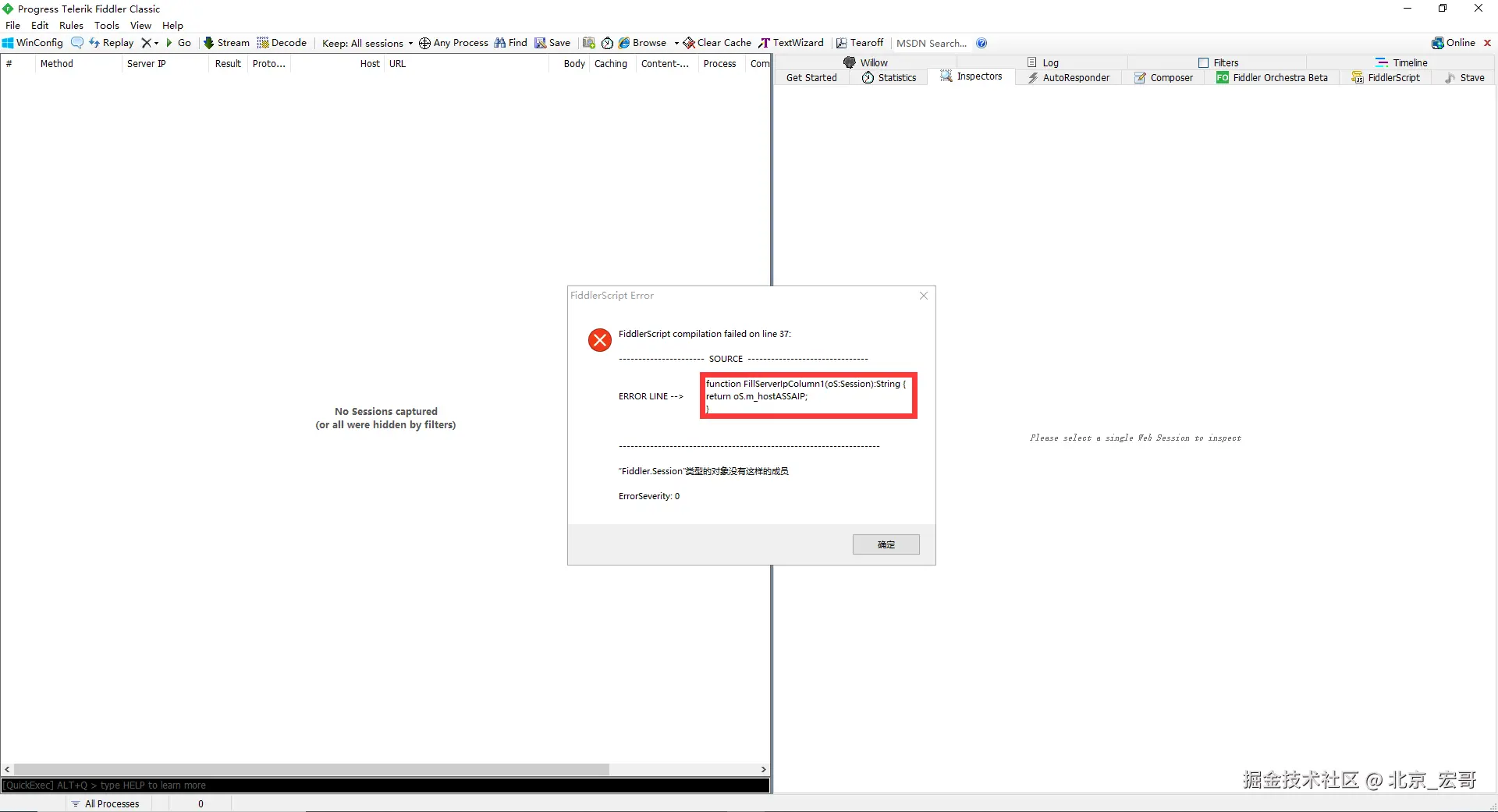Open Composer tab
This screenshot has height=812, width=1498.
point(1163,77)
